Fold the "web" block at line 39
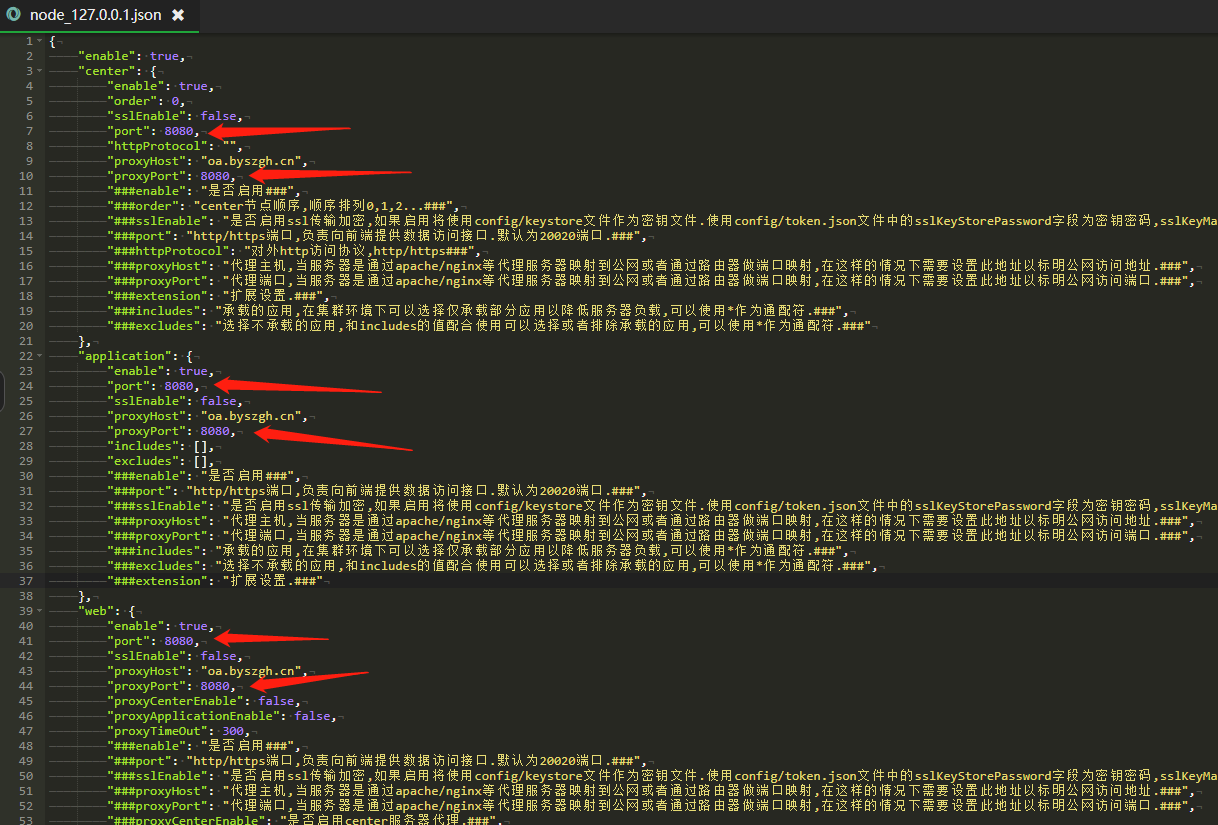1218x825 pixels. pyautogui.click(x=40, y=611)
